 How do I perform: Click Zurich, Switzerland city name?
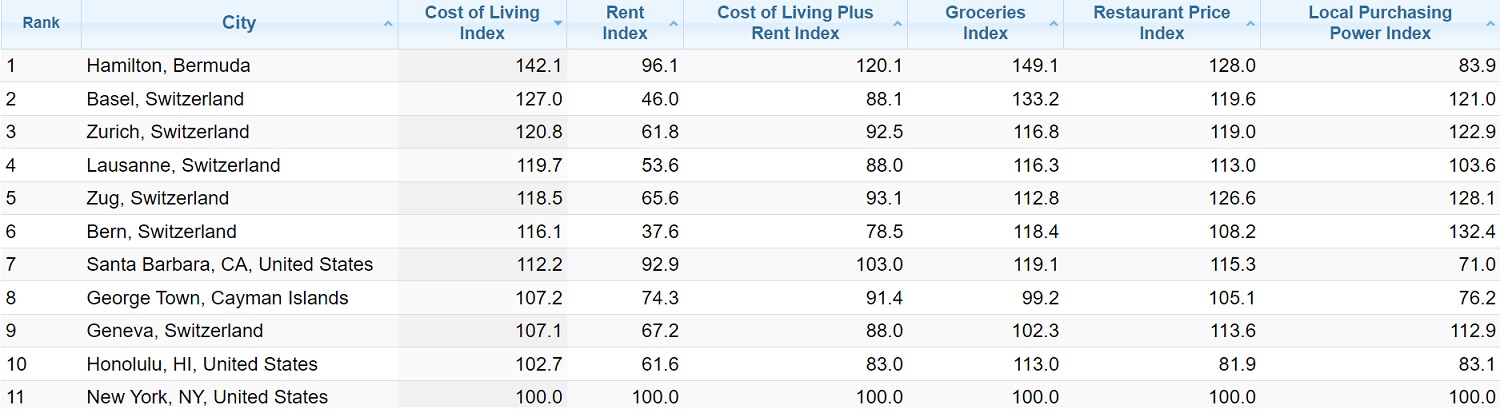[x=168, y=132]
